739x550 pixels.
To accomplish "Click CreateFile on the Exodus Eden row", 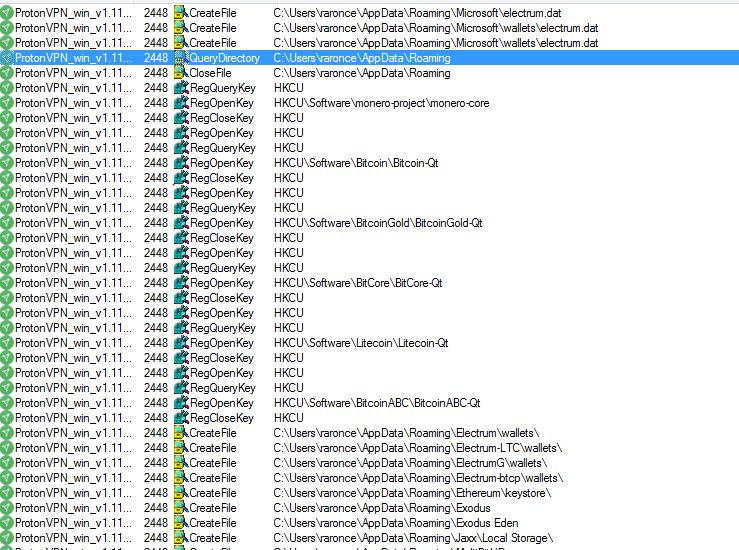I will tap(213, 523).
